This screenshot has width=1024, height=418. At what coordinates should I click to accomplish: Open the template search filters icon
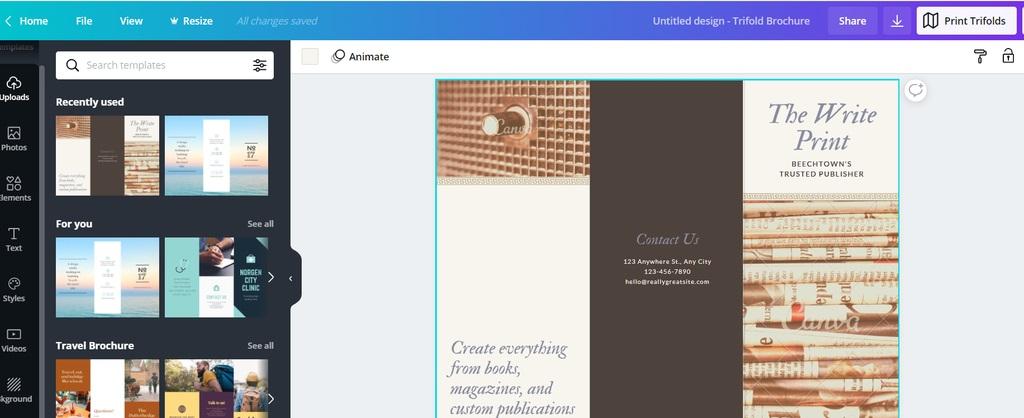pos(259,65)
